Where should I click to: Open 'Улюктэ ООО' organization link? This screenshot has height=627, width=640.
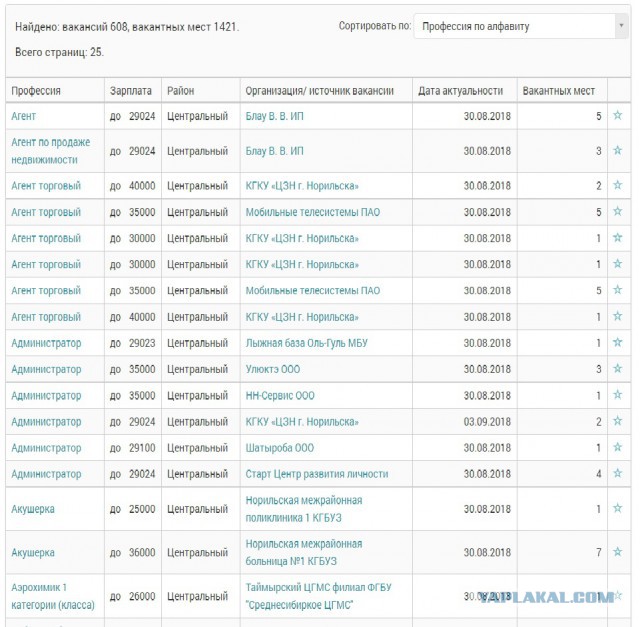273,369
